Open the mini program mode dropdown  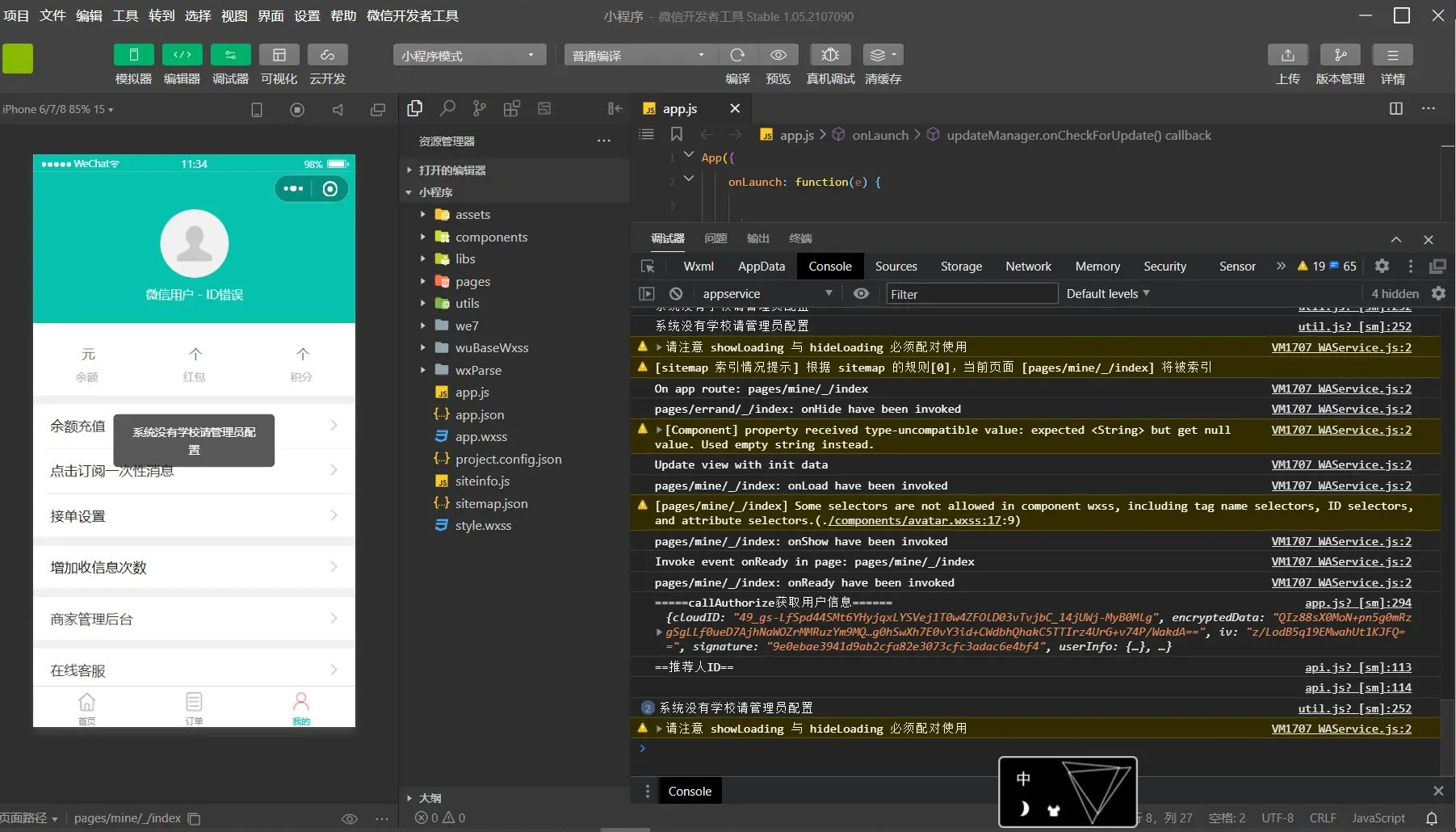pos(469,55)
